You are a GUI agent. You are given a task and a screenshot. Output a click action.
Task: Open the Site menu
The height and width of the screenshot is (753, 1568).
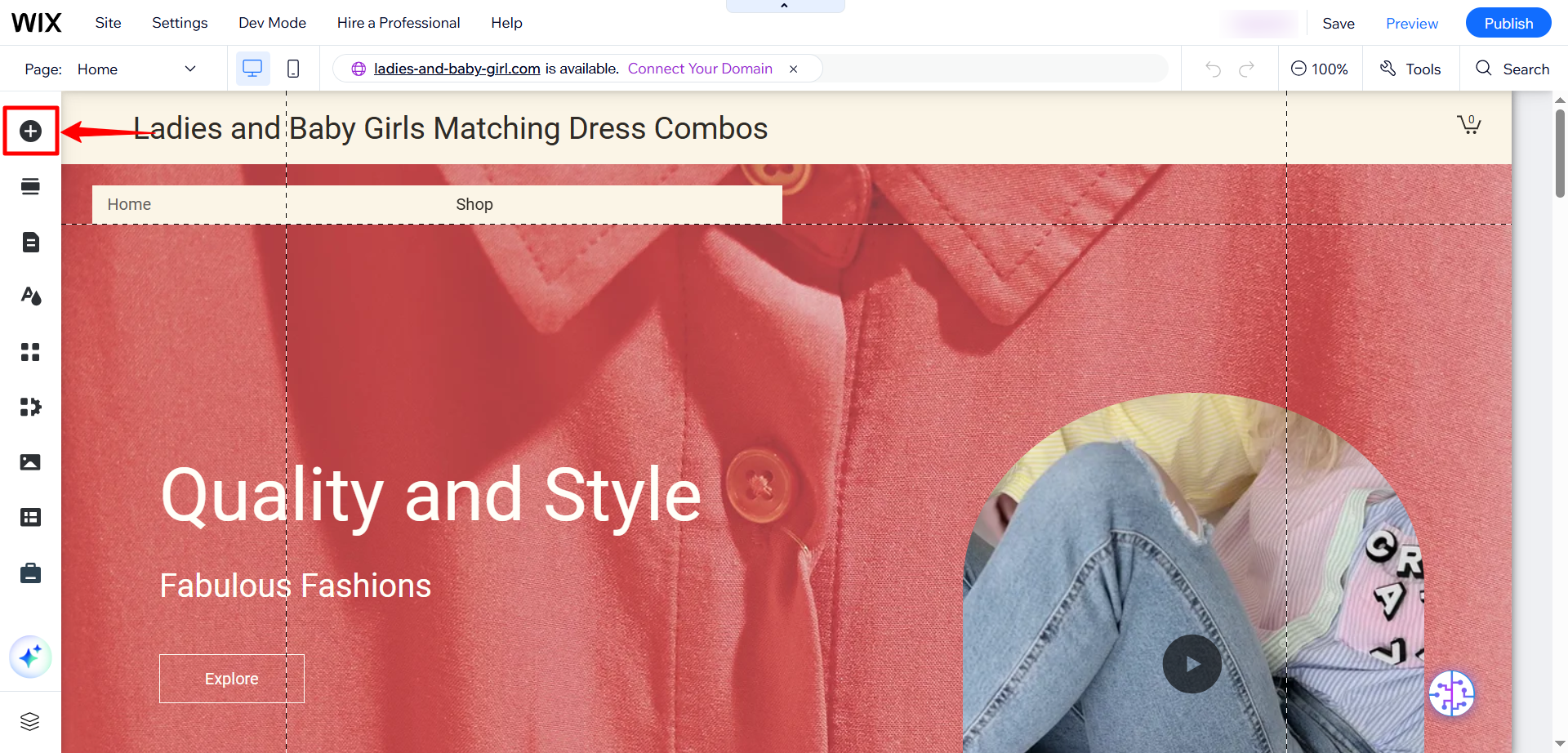coord(108,23)
